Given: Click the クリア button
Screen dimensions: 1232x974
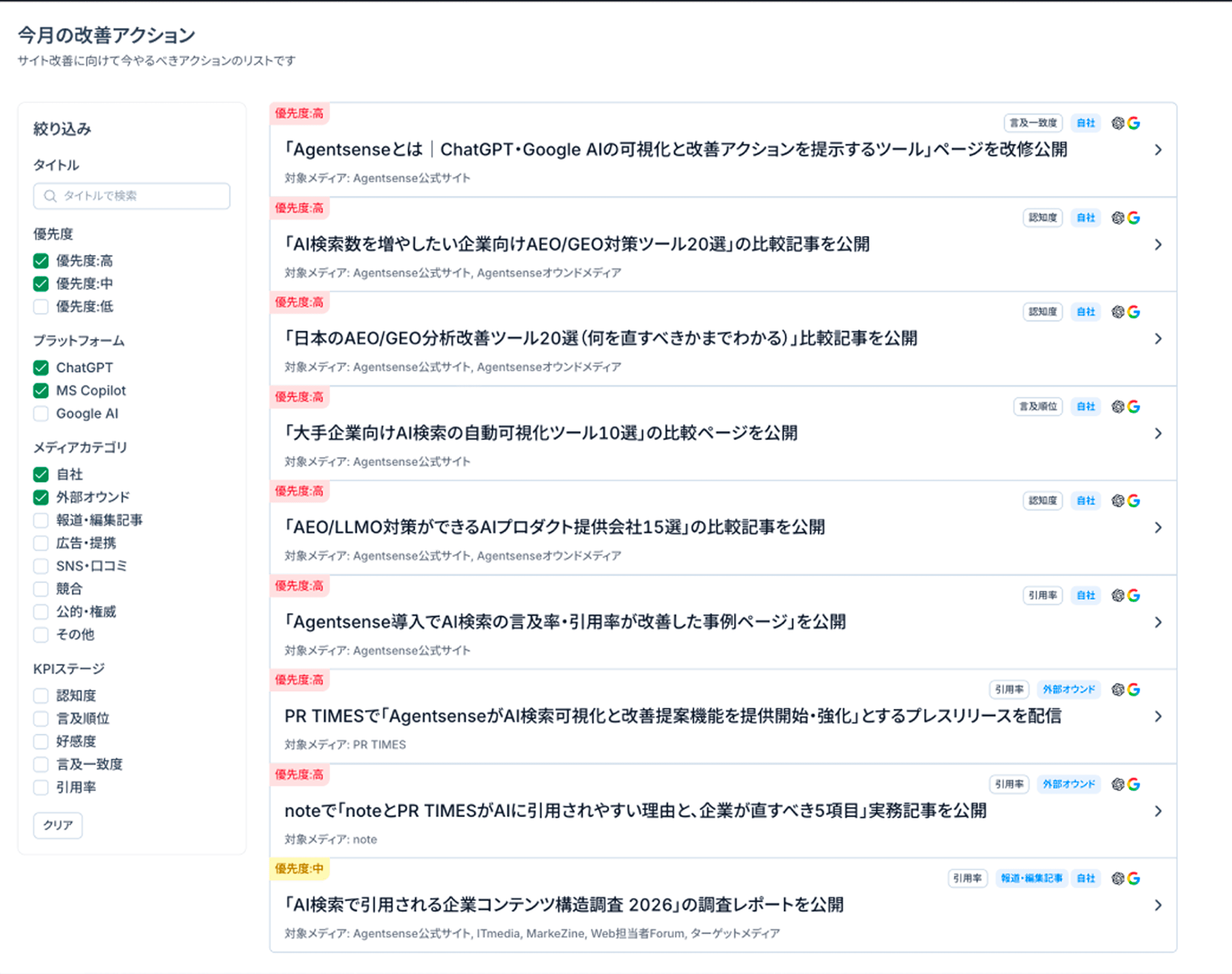Looking at the screenshot, I should click(x=58, y=825).
